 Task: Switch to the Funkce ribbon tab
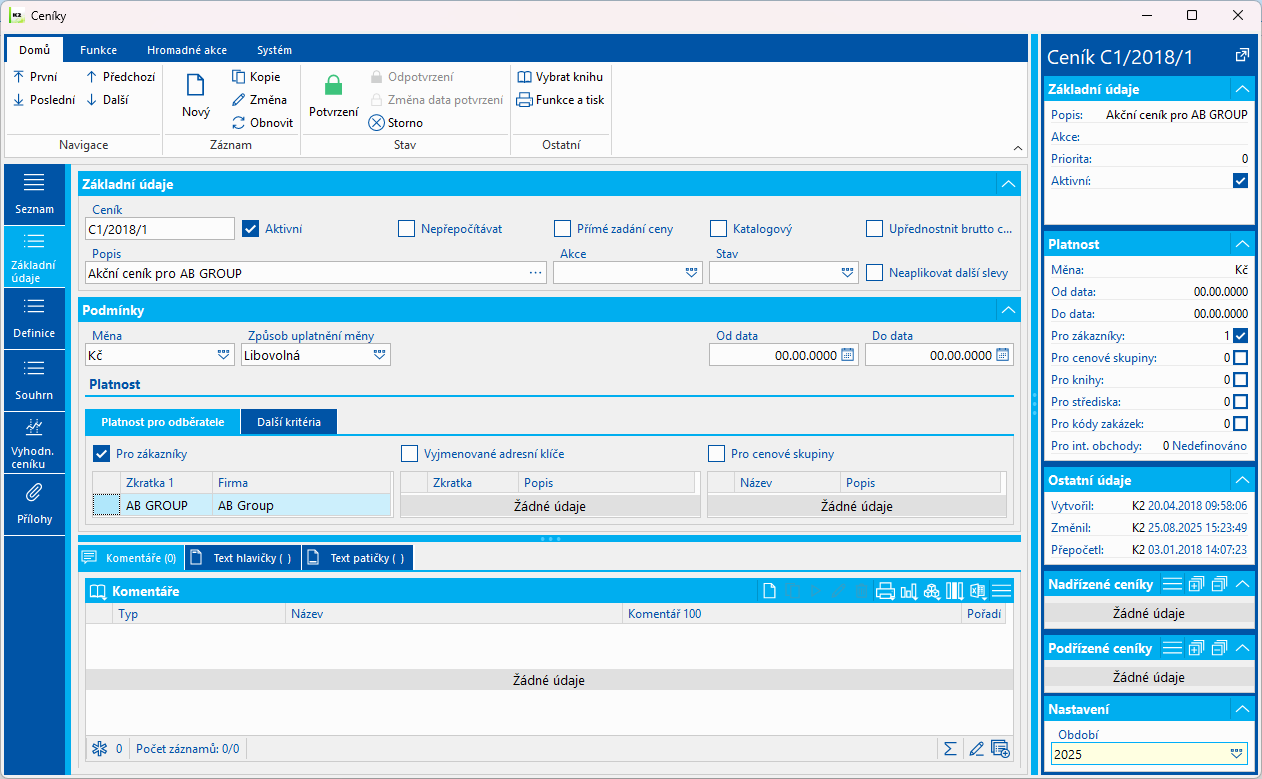point(98,50)
